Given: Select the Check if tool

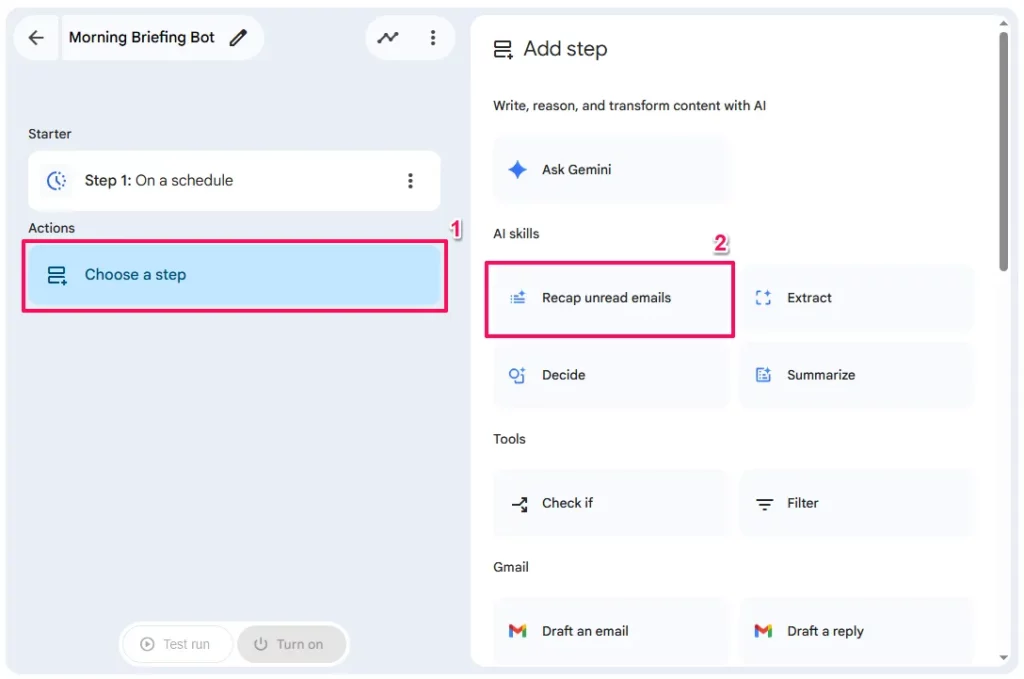Looking at the screenshot, I should point(610,503).
